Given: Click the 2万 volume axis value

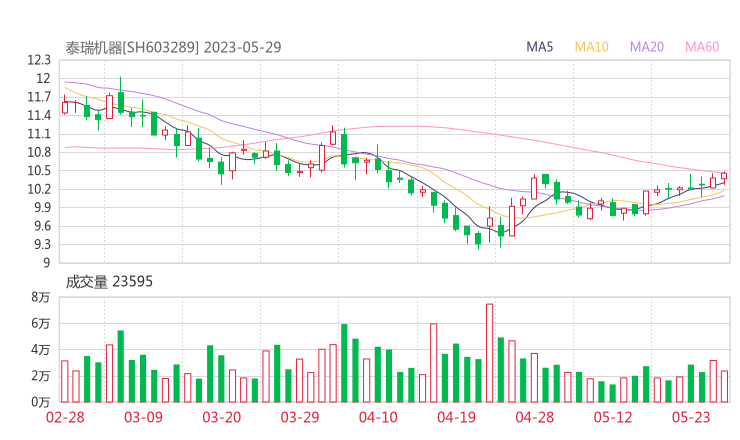Looking at the screenshot, I should click(41, 376).
